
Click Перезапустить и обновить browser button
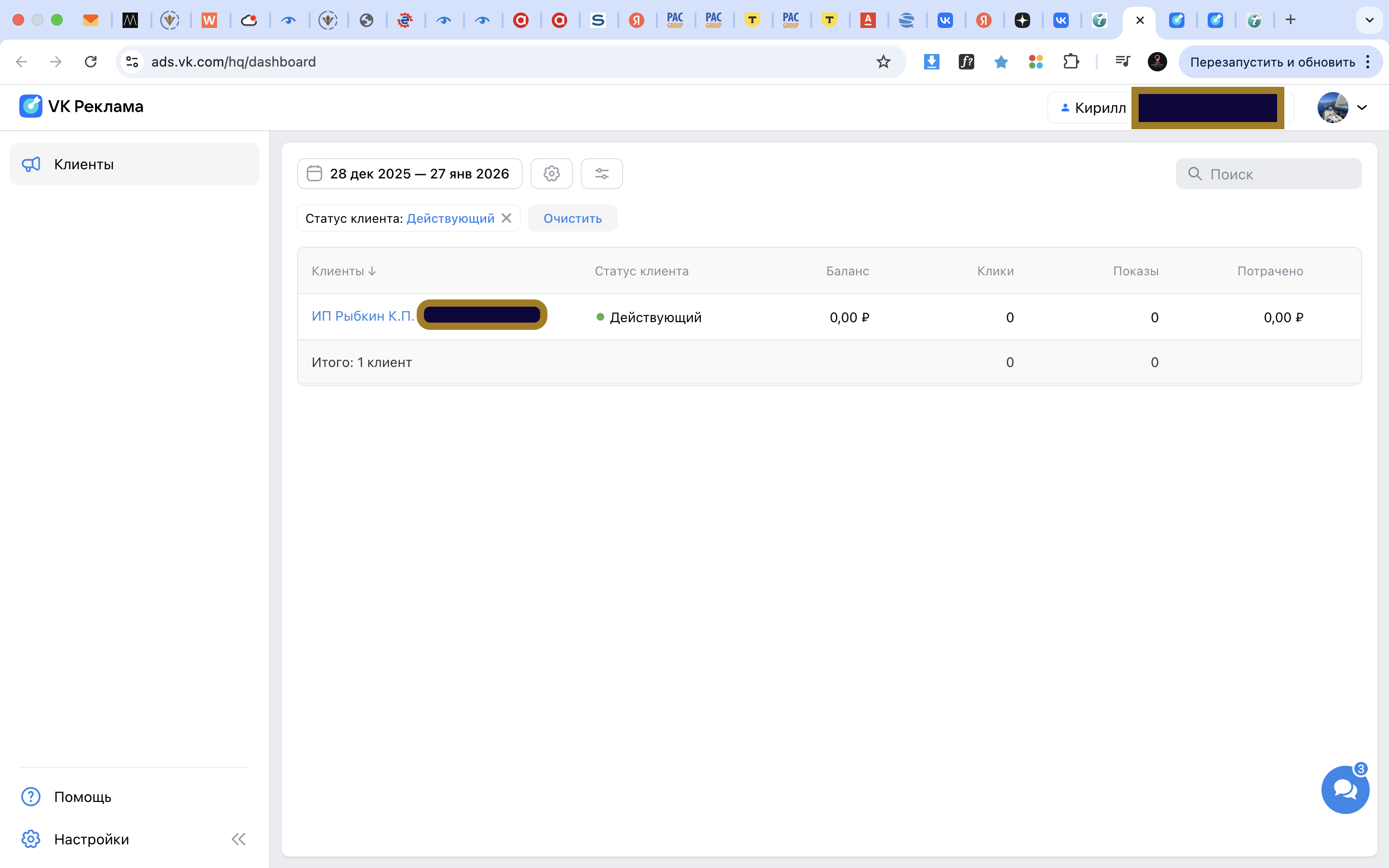click(1272, 61)
